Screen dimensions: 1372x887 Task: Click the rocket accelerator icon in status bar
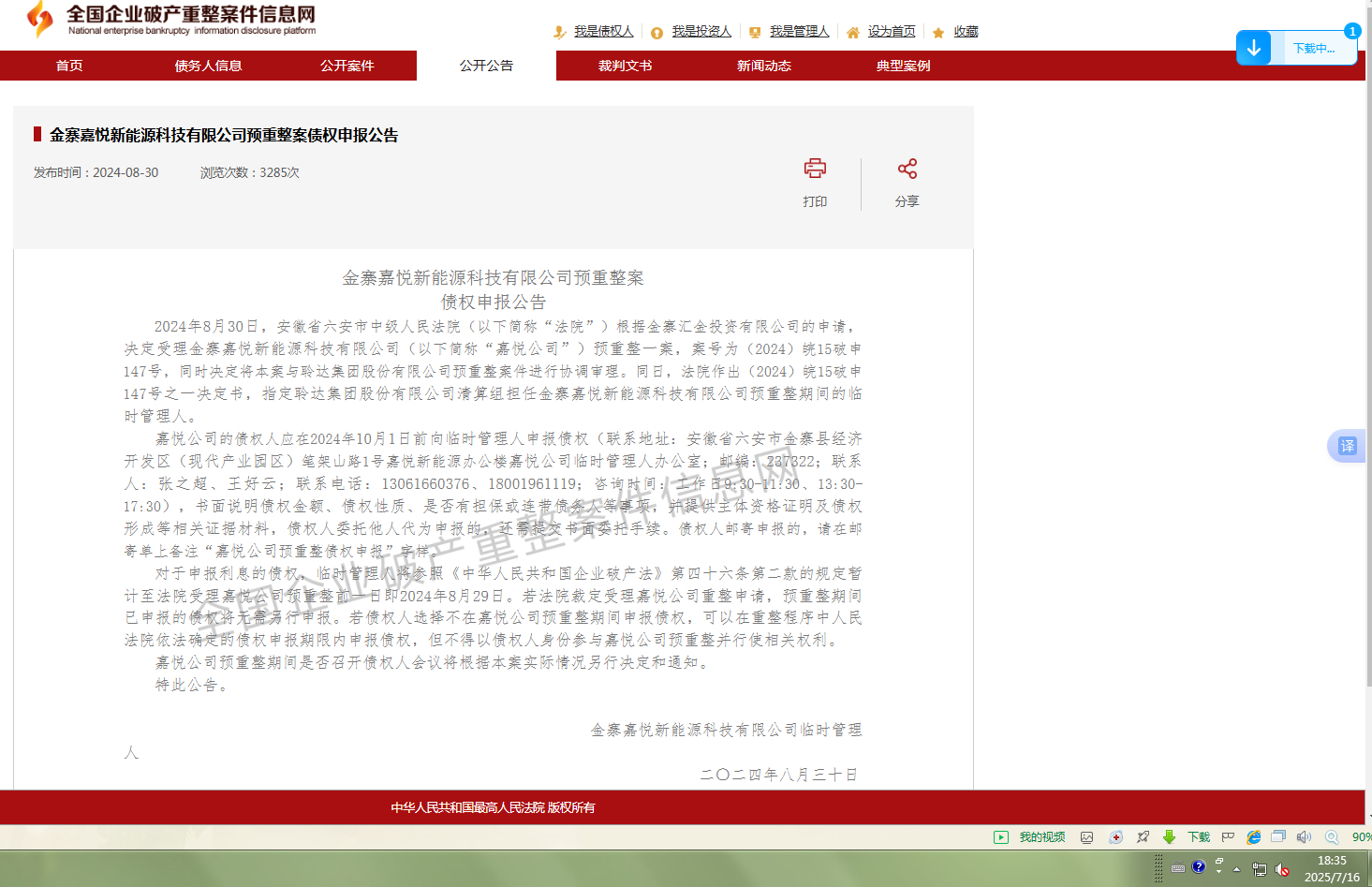[1143, 837]
